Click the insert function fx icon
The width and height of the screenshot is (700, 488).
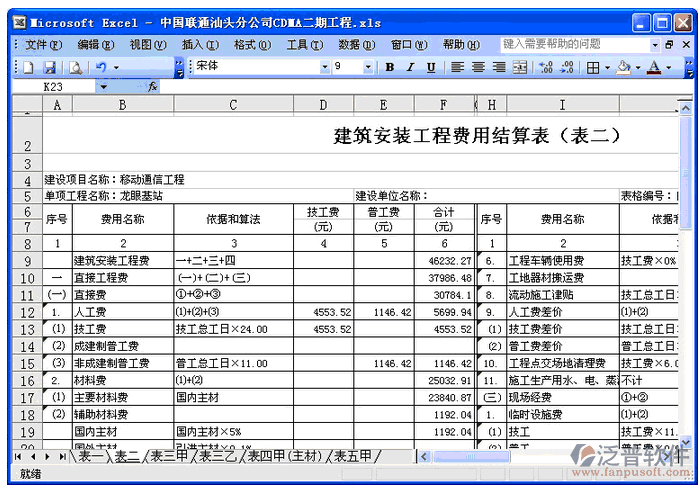click(x=153, y=87)
